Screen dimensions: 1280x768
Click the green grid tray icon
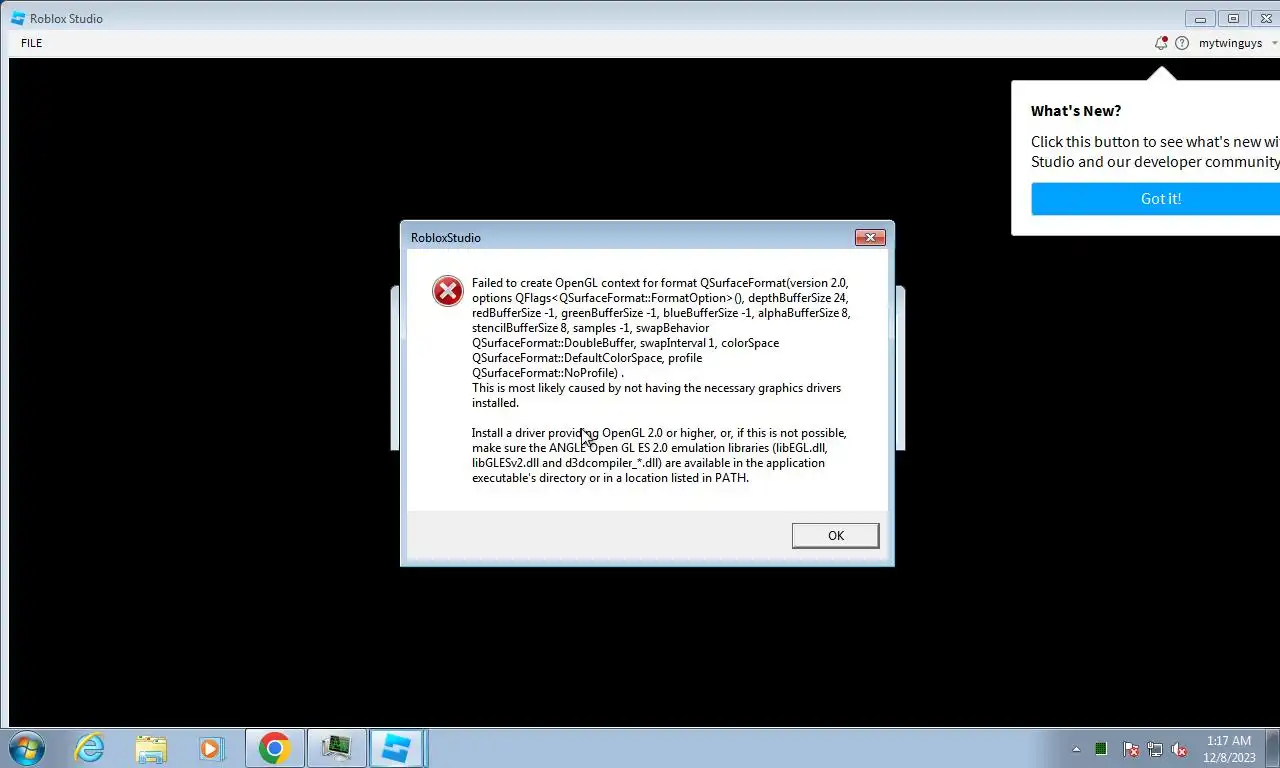(1101, 749)
